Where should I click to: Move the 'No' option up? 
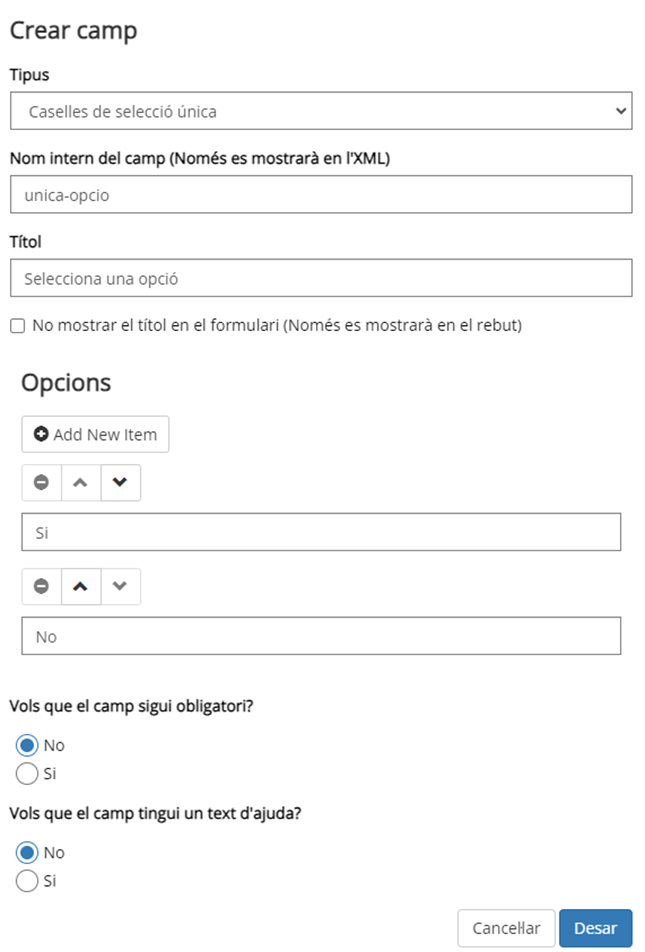[81, 586]
